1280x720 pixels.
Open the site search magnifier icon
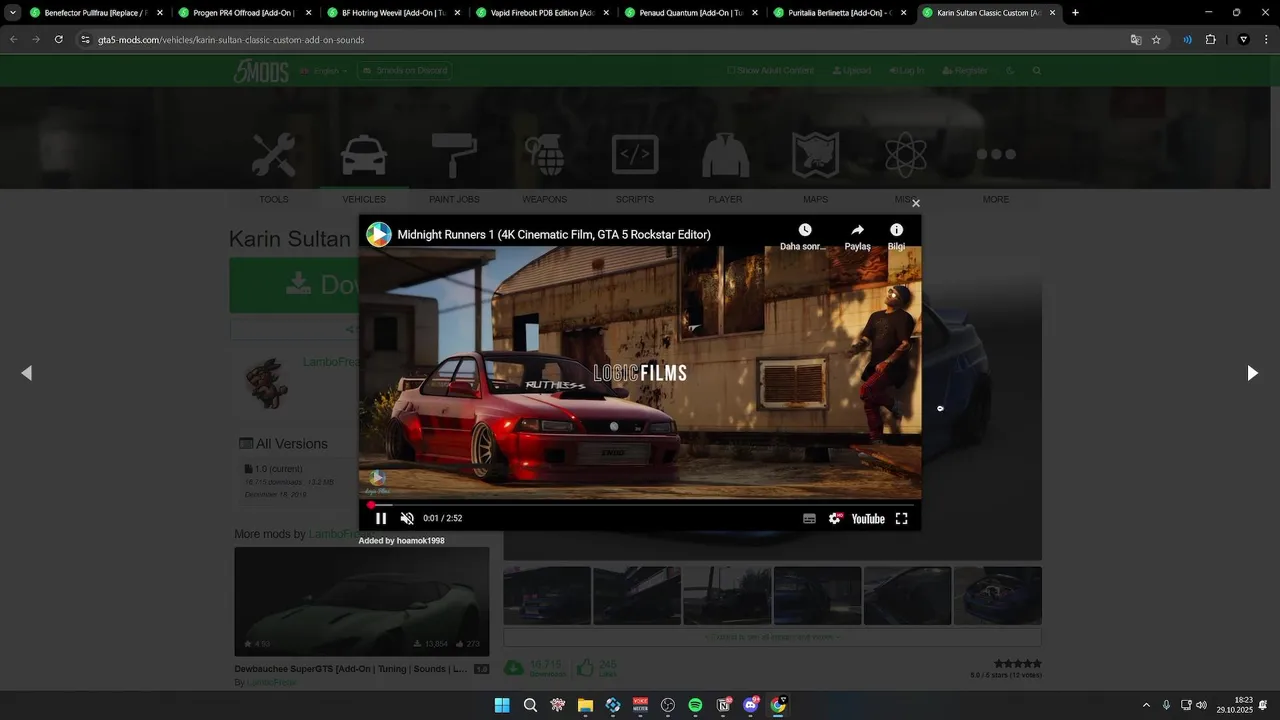click(x=1037, y=71)
